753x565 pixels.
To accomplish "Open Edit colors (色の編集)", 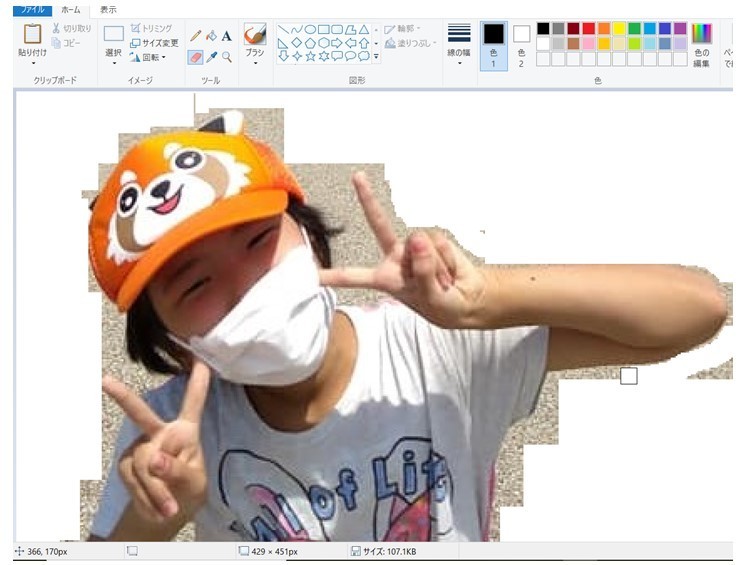I will coord(701,45).
